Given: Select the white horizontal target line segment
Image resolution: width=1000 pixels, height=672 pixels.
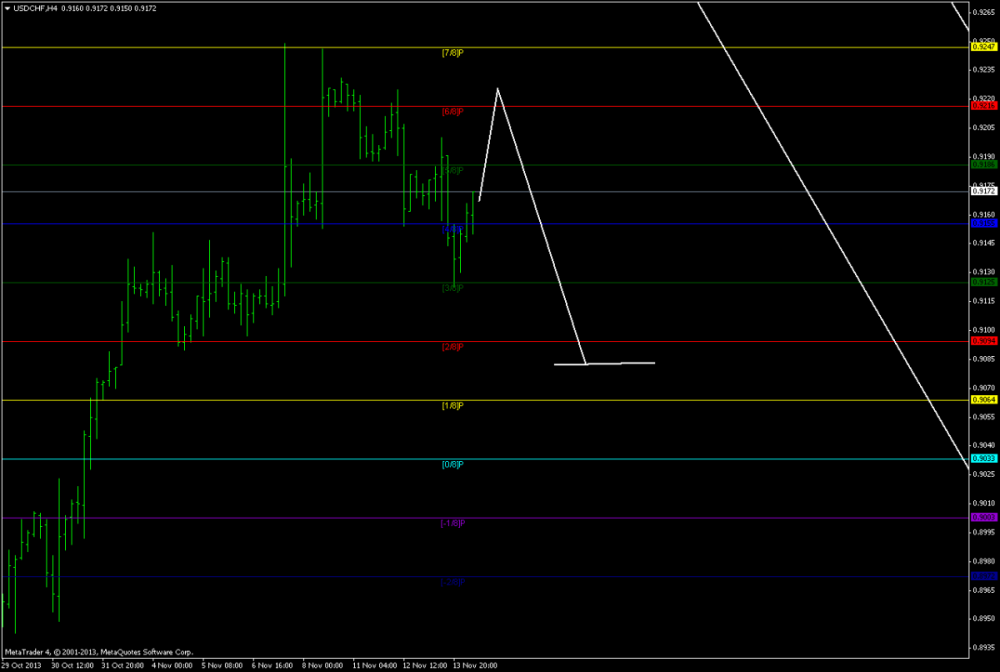Looking at the screenshot, I should (x=619, y=363).
